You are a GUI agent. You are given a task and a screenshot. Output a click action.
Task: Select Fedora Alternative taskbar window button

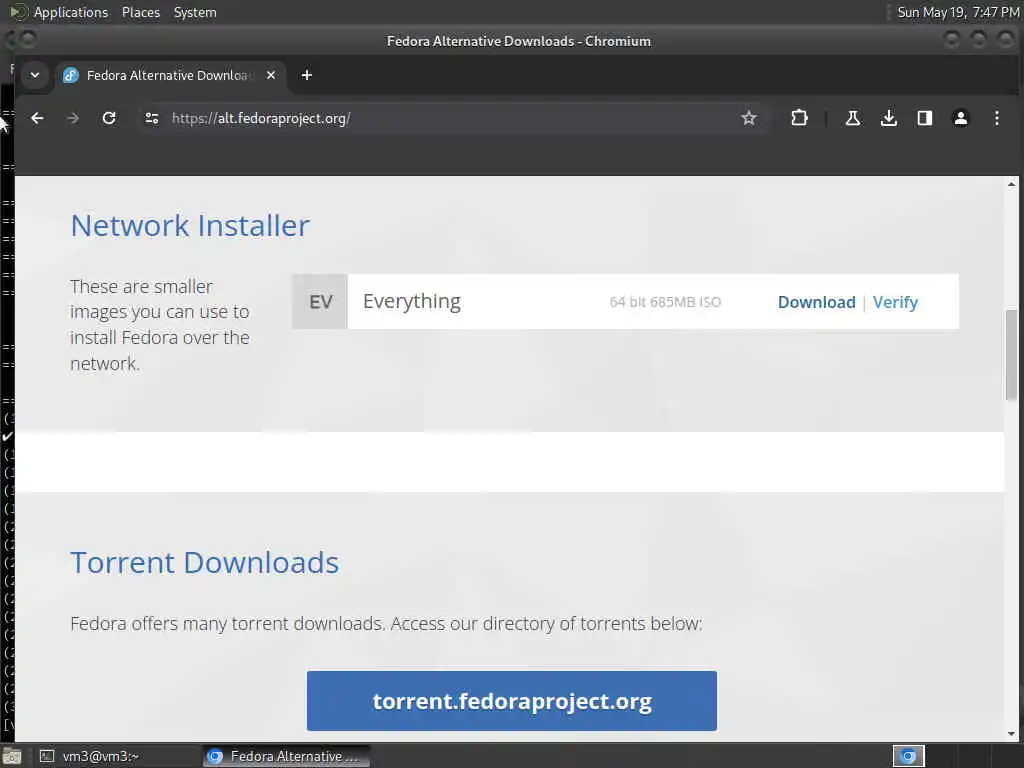tap(286, 756)
